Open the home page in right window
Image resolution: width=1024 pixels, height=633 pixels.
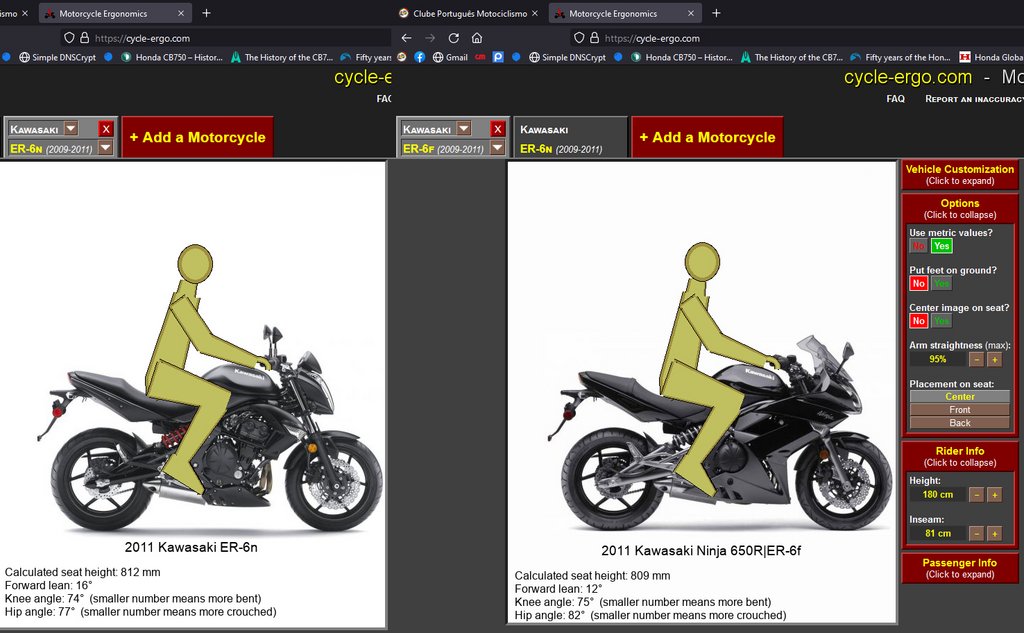[477, 38]
